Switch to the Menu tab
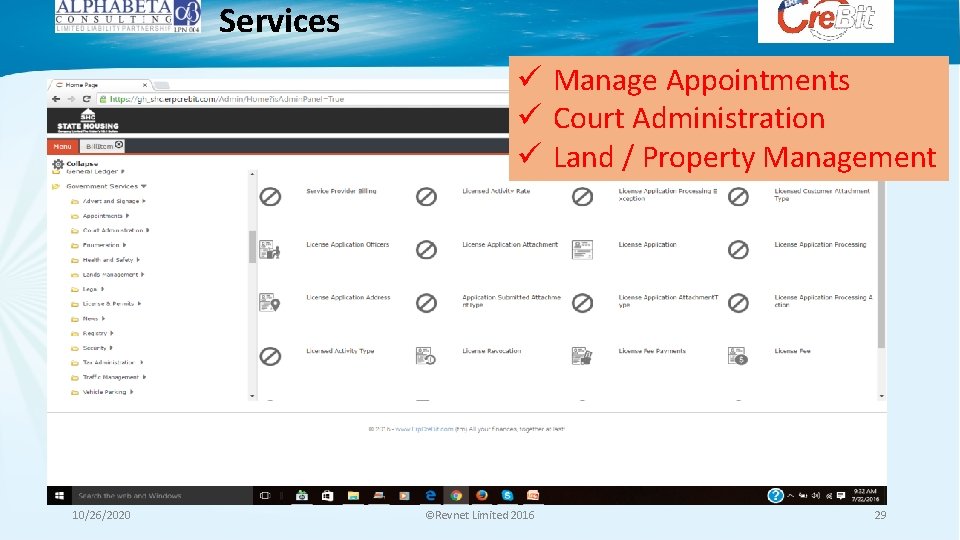This screenshot has width=960, height=540. tap(62, 146)
